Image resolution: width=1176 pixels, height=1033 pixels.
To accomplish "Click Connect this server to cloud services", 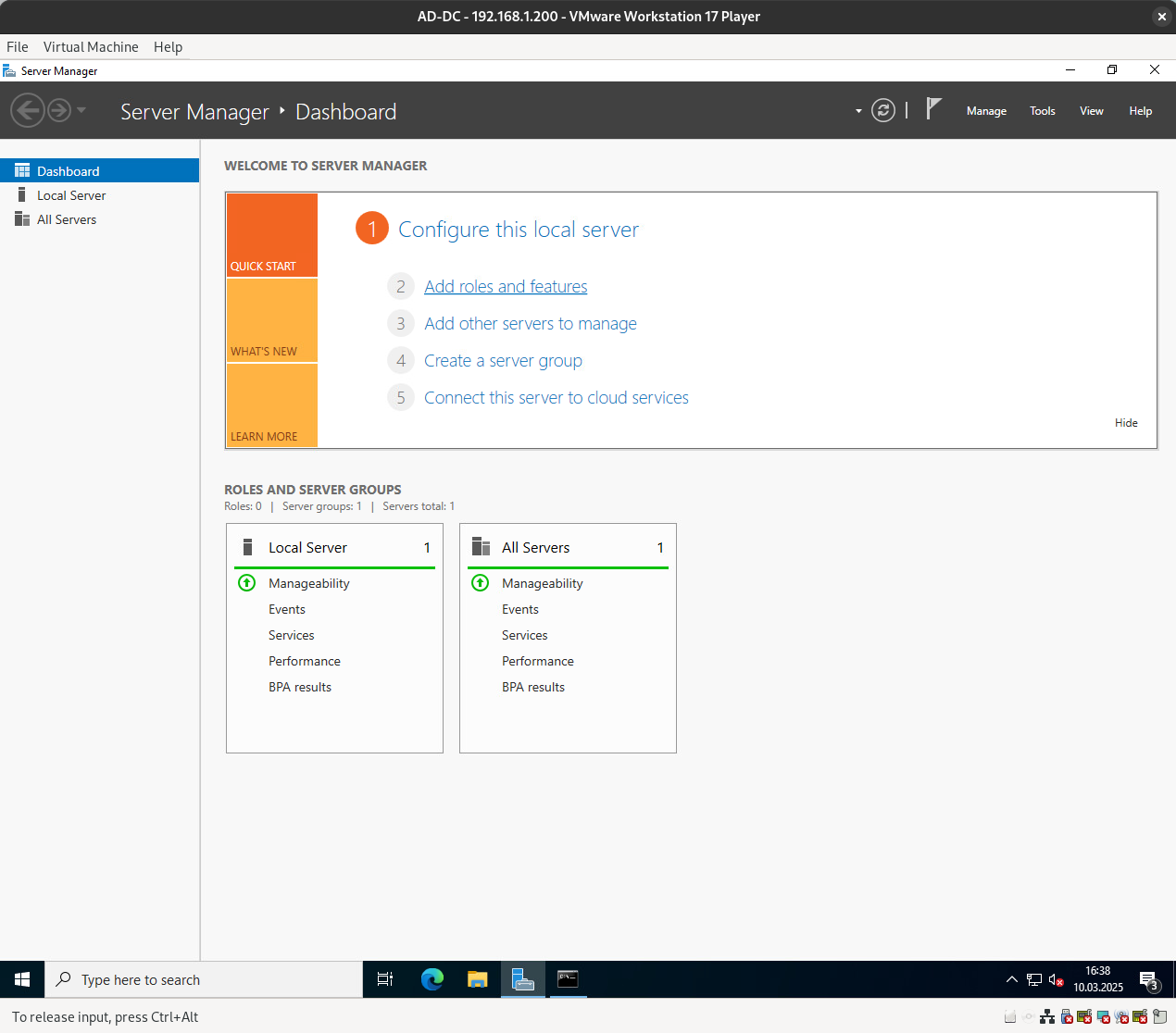I will 556,398.
